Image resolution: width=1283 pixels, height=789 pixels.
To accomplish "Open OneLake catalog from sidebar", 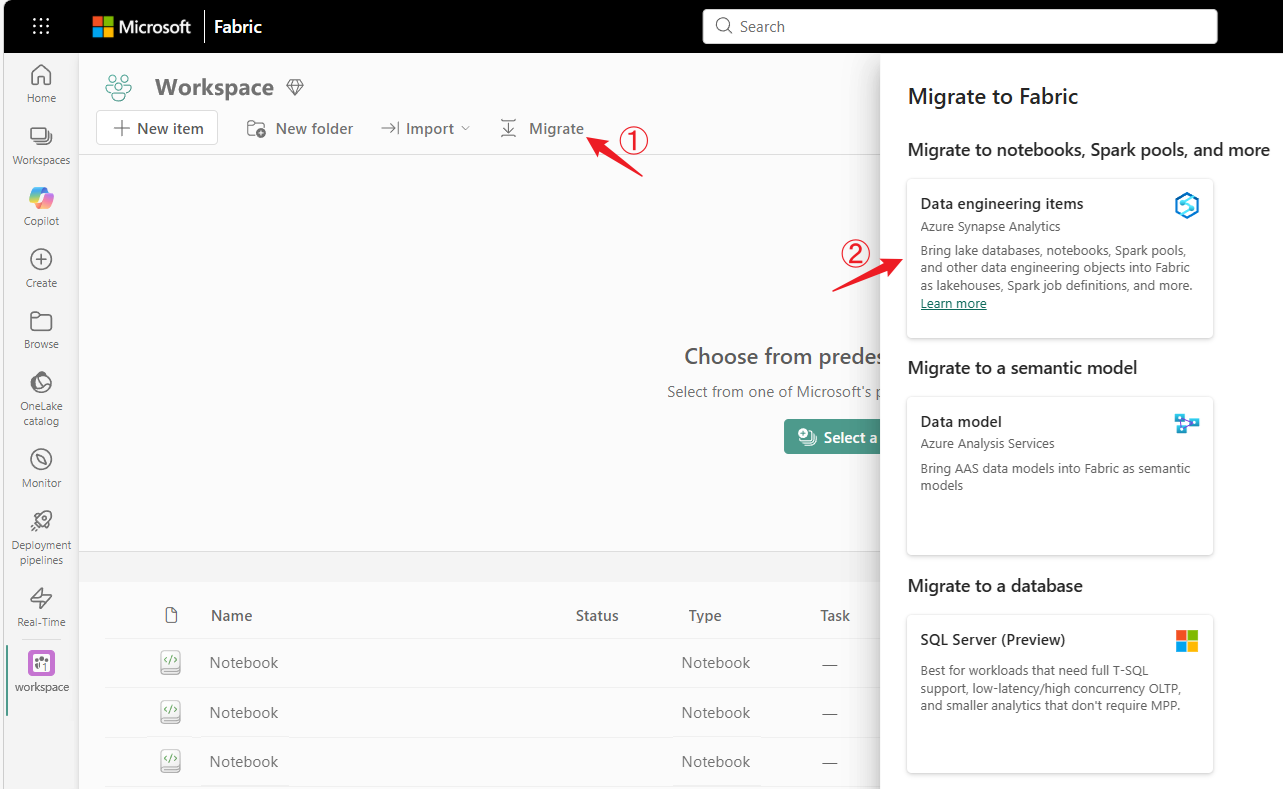I will click(41, 399).
